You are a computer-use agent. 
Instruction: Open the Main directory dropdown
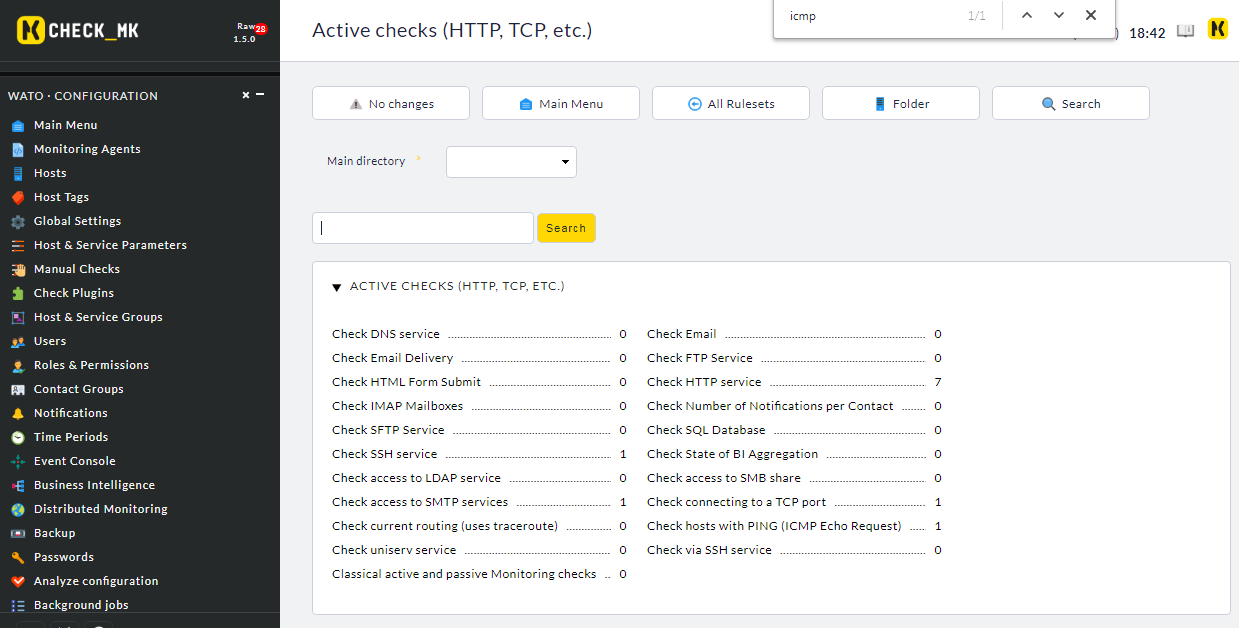[x=511, y=161]
